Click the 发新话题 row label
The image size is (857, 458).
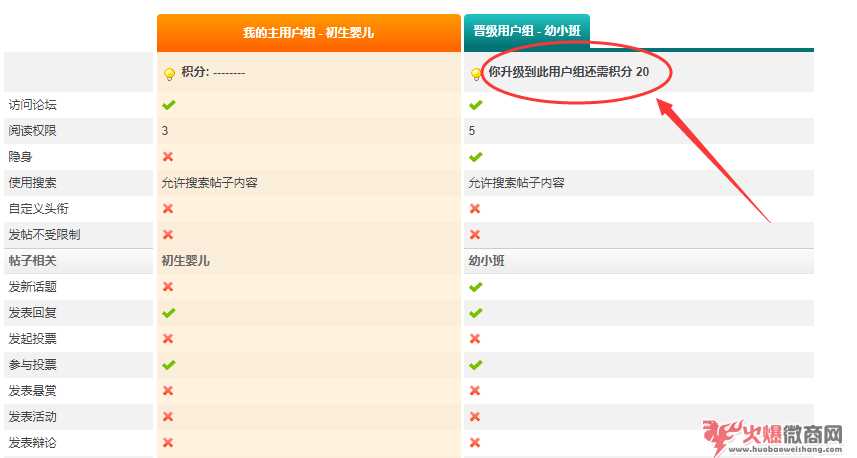pyautogui.click(x=32, y=287)
